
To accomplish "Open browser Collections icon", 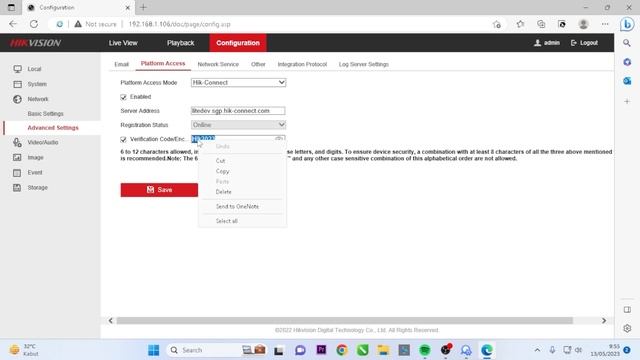I will [x=541, y=24].
